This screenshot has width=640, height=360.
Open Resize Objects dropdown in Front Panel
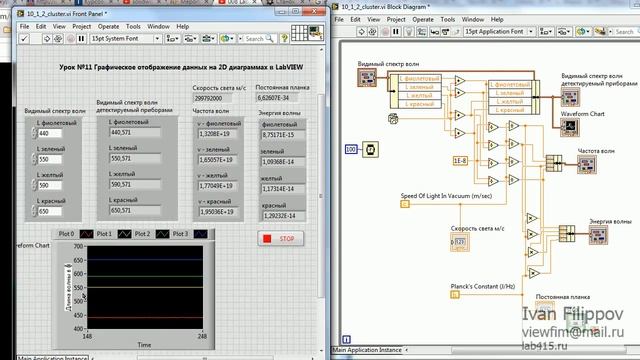click(209, 39)
